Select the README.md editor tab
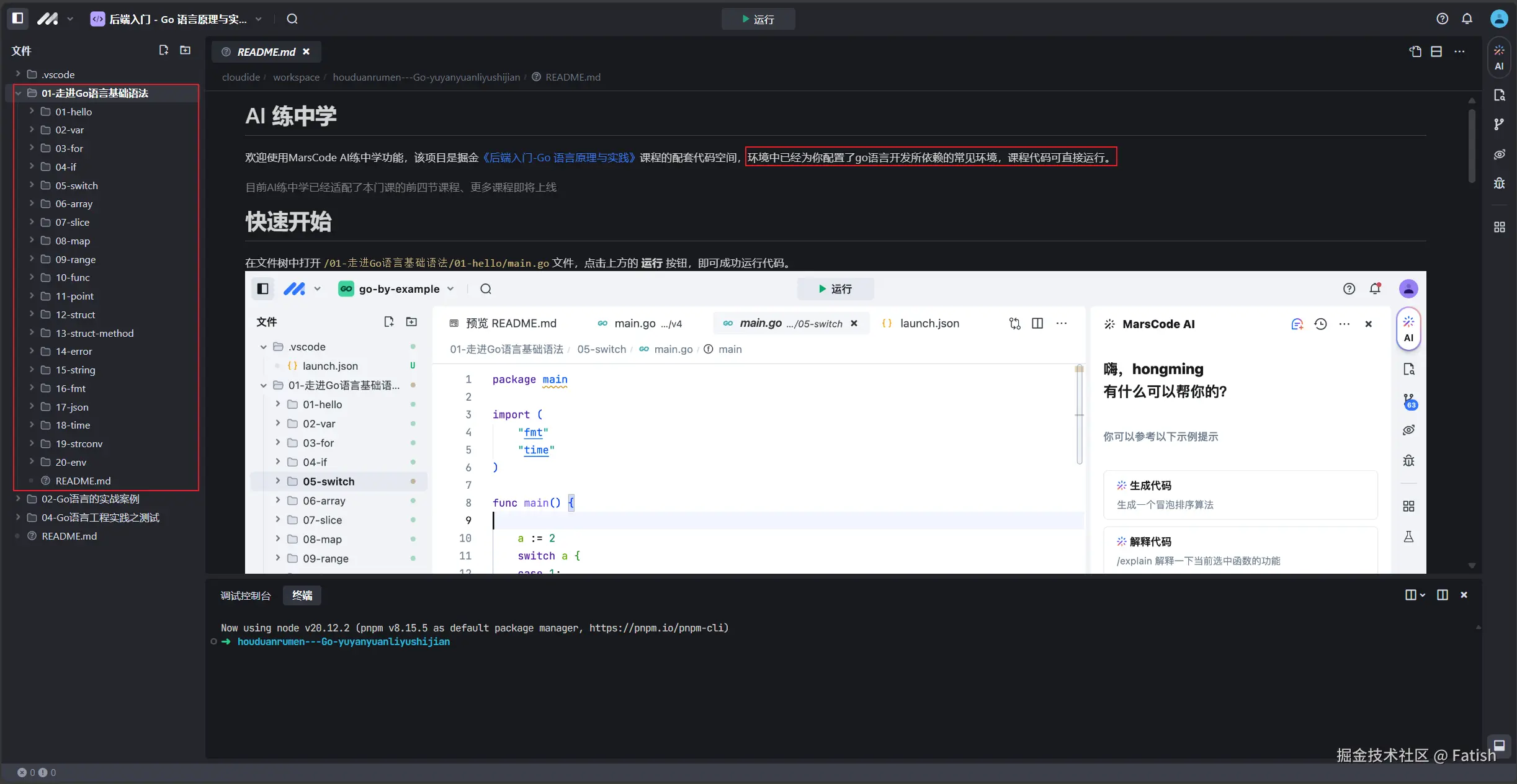The image size is (1517, 784). (x=266, y=52)
